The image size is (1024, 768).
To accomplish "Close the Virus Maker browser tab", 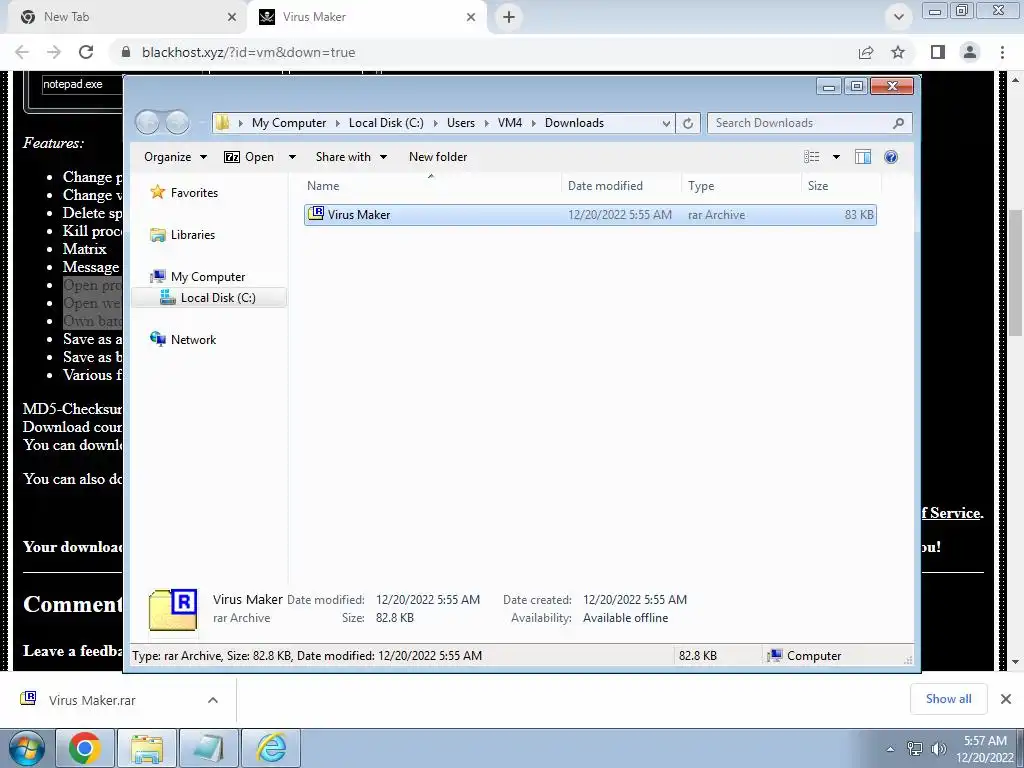I will (x=471, y=17).
